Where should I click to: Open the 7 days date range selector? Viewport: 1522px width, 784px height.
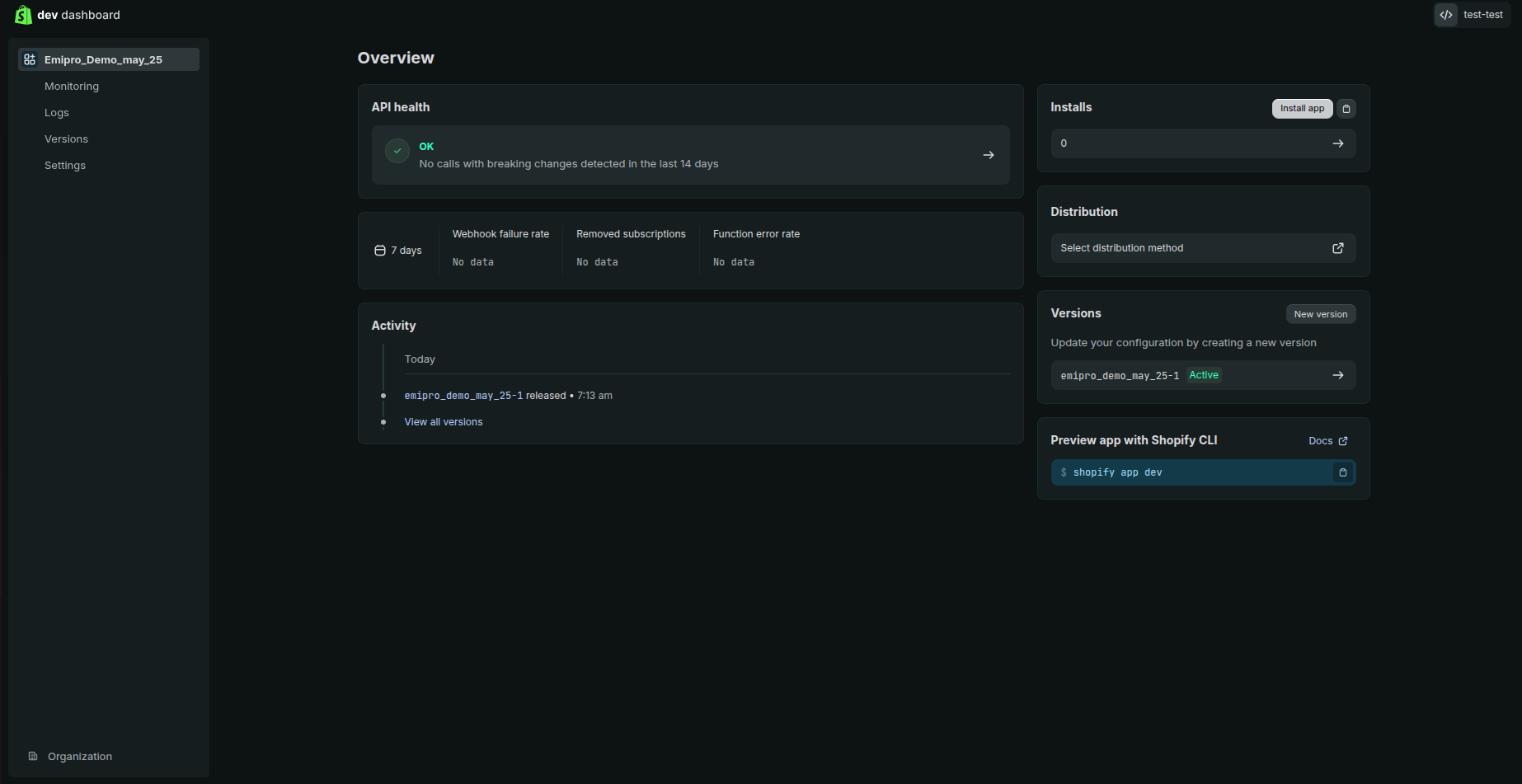(x=398, y=251)
